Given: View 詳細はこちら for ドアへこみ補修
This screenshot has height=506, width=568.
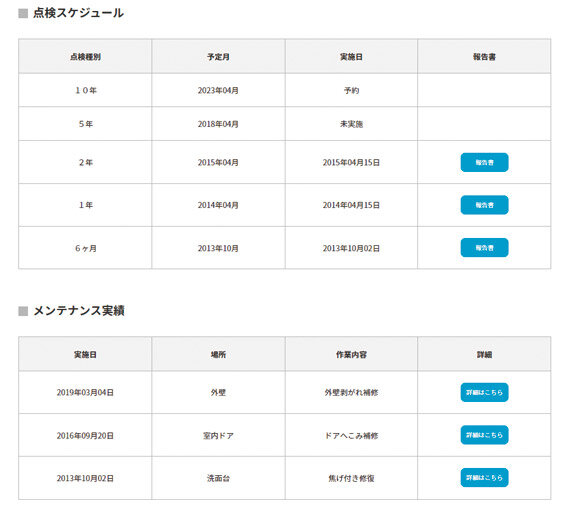Looking at the screenshot, I should click(x=484, y=435).
